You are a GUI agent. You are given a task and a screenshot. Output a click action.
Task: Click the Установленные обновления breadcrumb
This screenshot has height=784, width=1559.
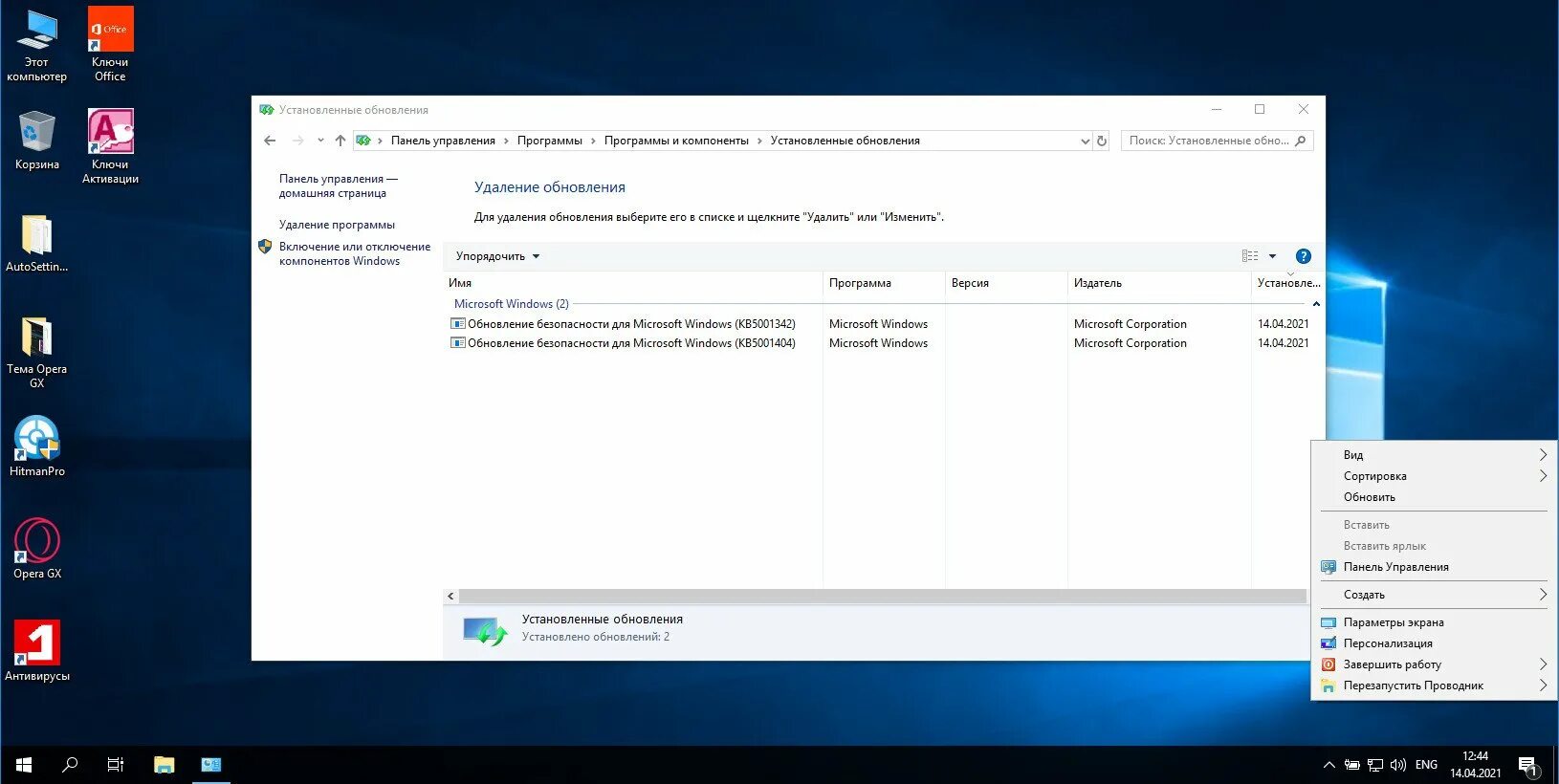point(845,141)
